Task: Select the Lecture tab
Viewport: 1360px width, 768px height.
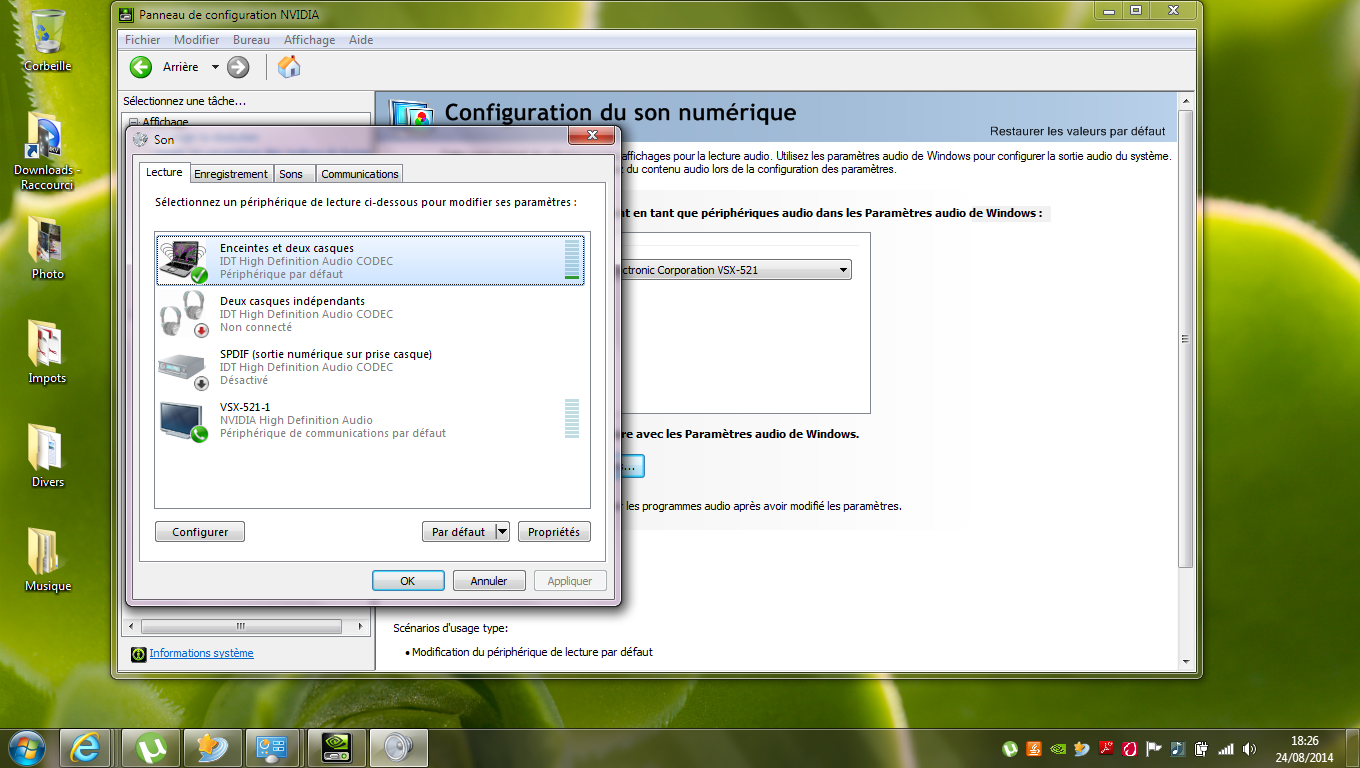Action: pos(165,172)
